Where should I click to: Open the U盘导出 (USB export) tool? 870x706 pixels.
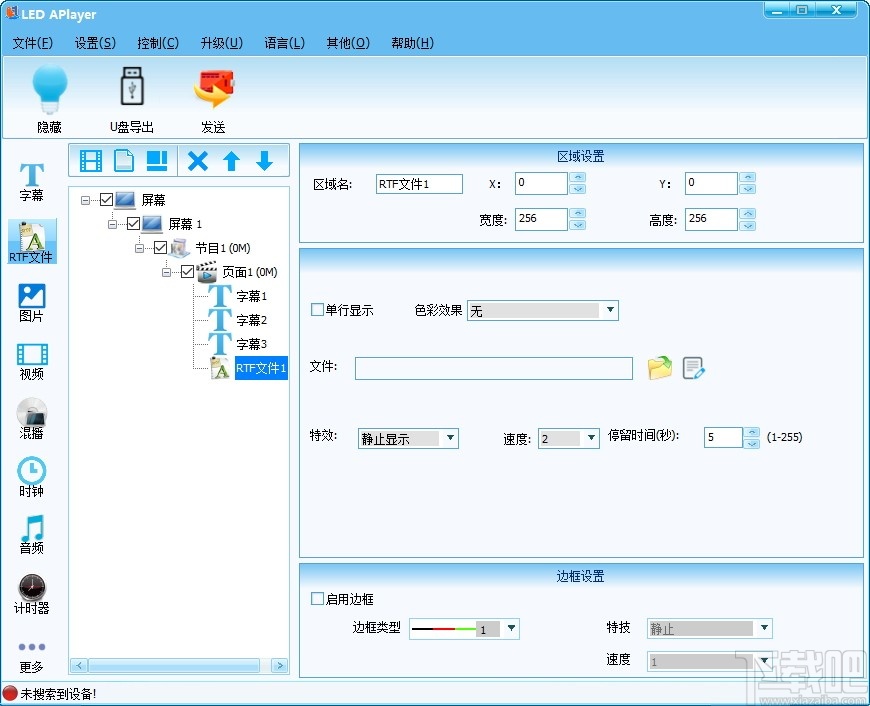pyautogui.click(x=131, y=97)
